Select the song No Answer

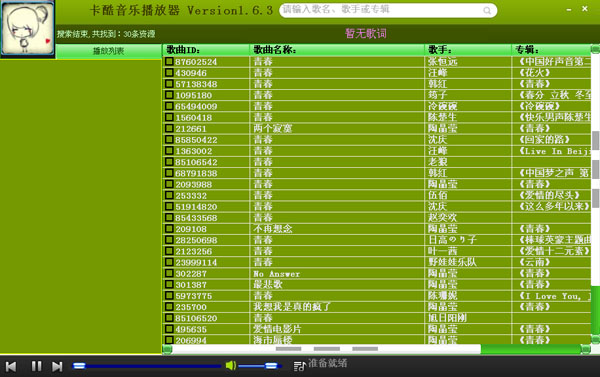pyautogui.click(x=276, y=274)
